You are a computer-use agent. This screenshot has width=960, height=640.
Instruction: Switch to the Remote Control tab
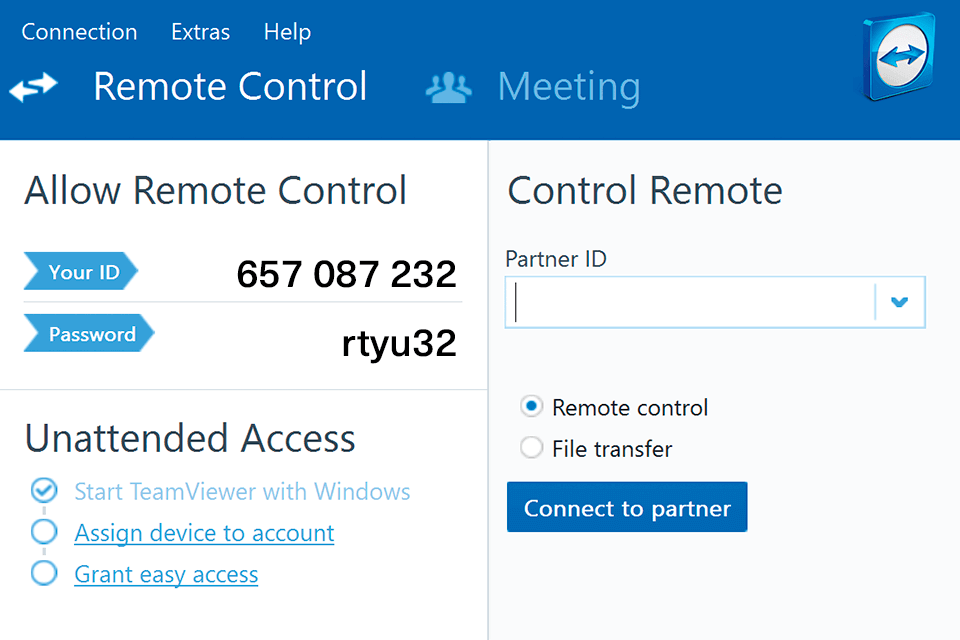pos(230,87)
